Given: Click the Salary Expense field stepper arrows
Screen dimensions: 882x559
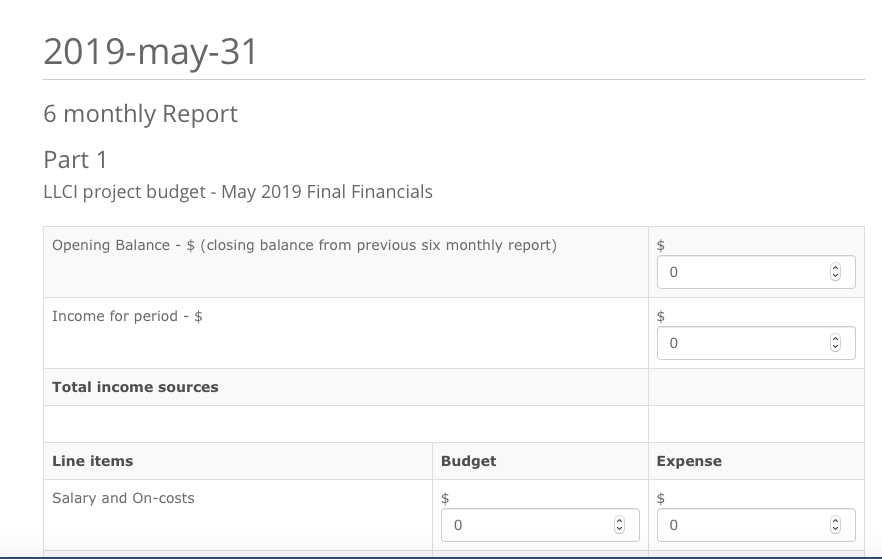Looking at the screenshot, I should pos(836,525).
